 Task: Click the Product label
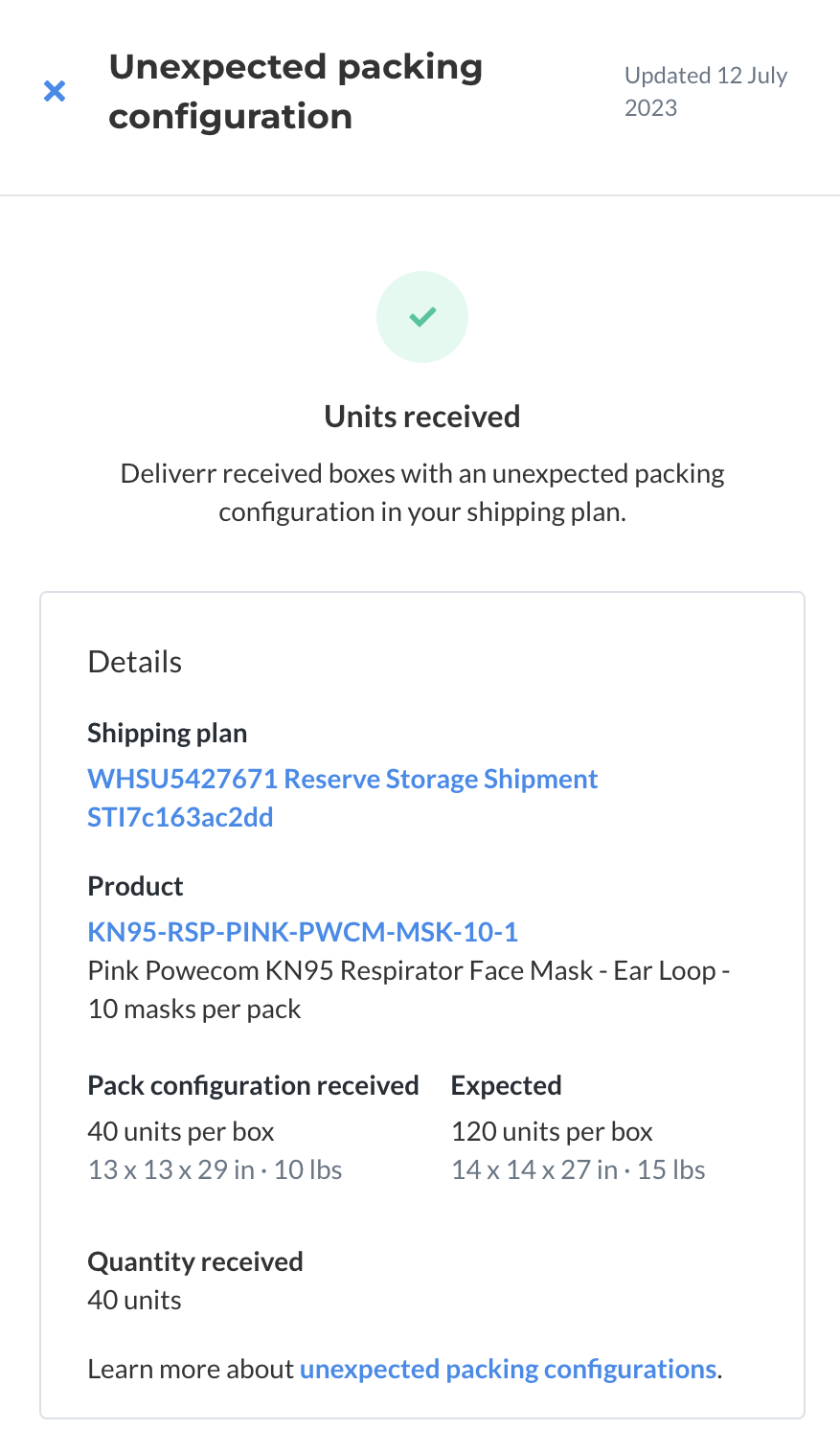pos(136,886)
